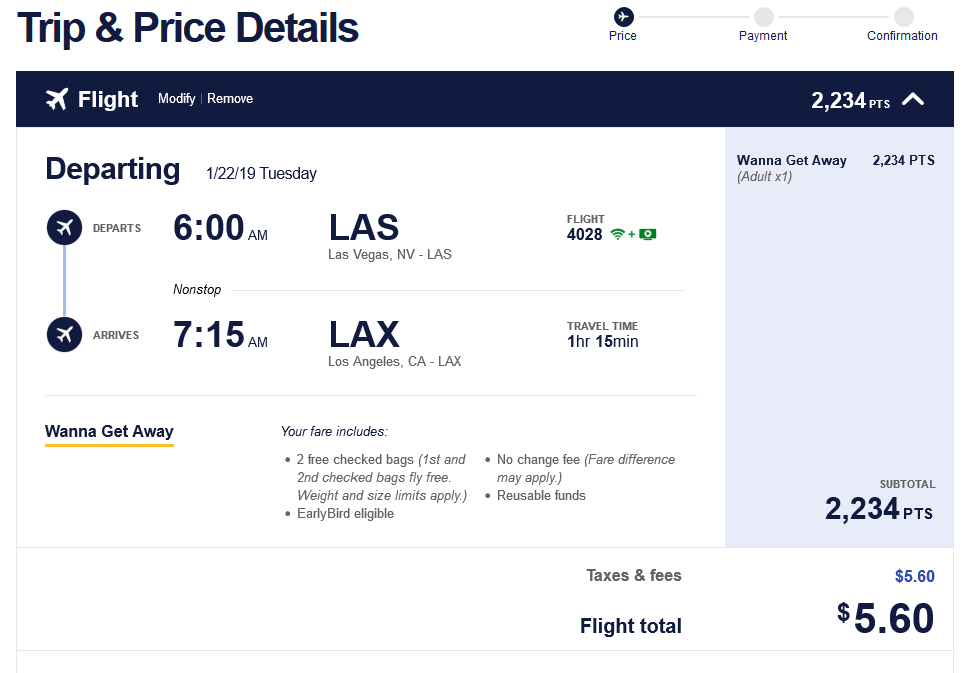Click the Confirmation step label
The width and height of the screenshot is (964, 673).
[902, 36]
